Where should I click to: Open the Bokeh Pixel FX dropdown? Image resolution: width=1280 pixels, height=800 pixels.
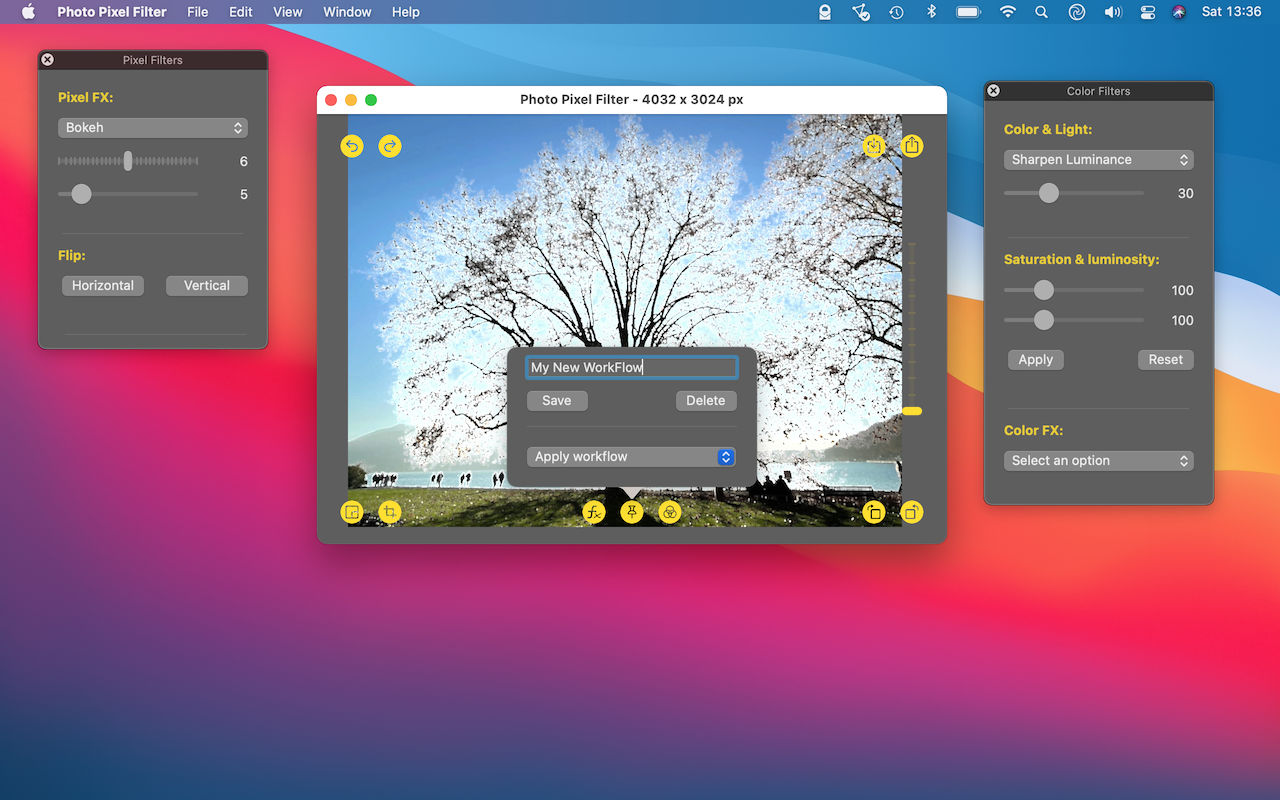tap(152, 128)
